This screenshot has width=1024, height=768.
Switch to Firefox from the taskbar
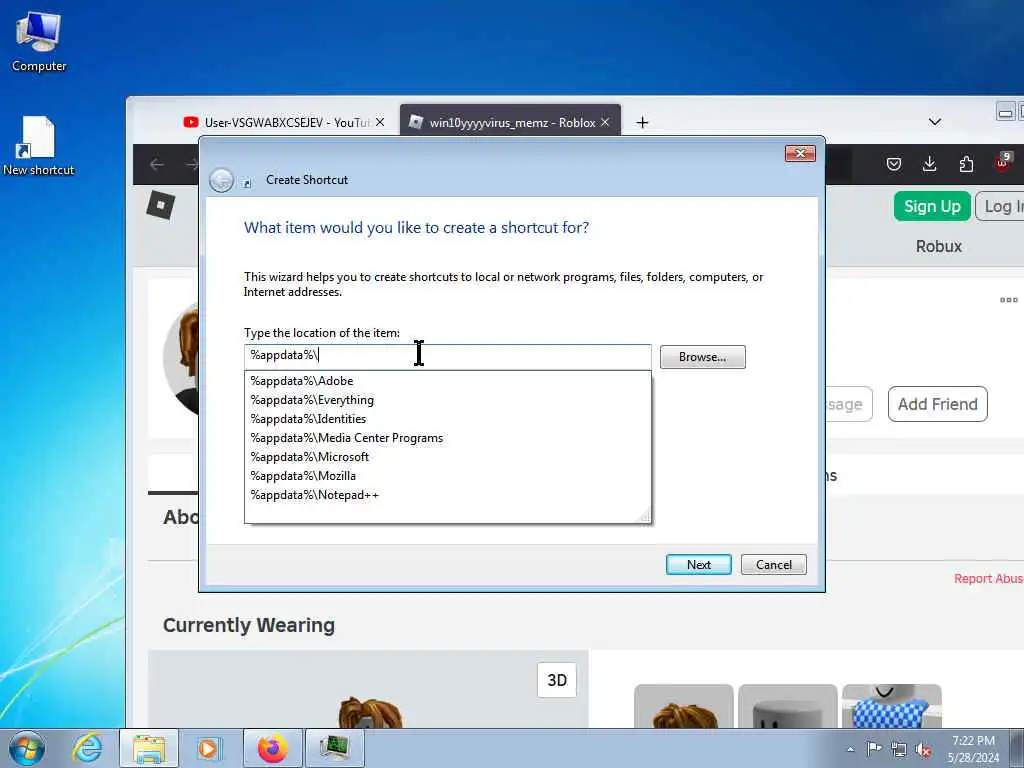point(272,748)
